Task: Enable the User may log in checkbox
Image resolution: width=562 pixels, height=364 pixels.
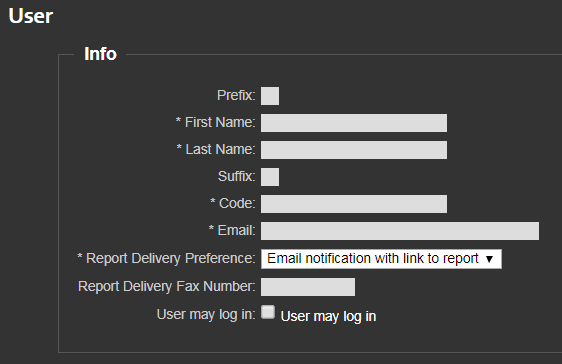Action: (x=268, y=312)
